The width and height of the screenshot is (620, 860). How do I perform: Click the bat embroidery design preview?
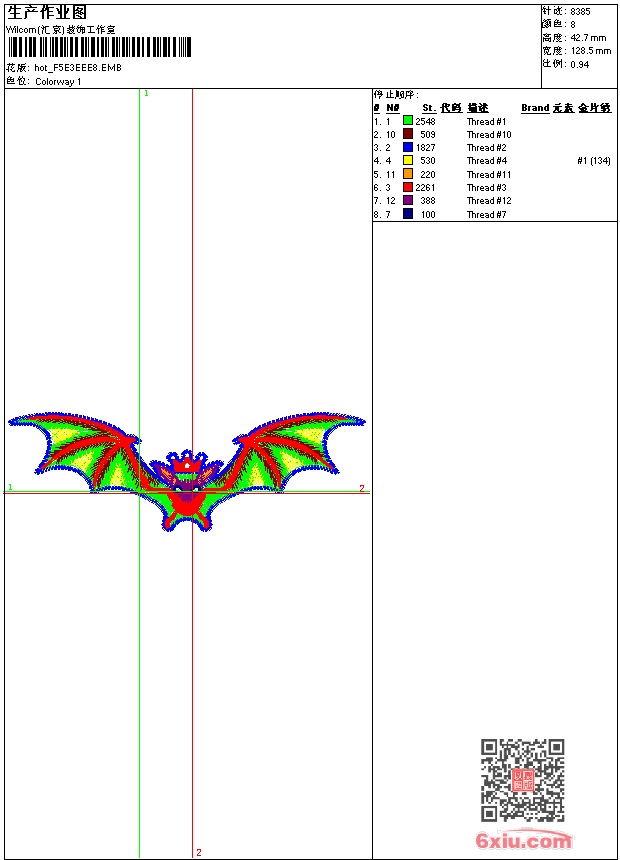(187, 472)
